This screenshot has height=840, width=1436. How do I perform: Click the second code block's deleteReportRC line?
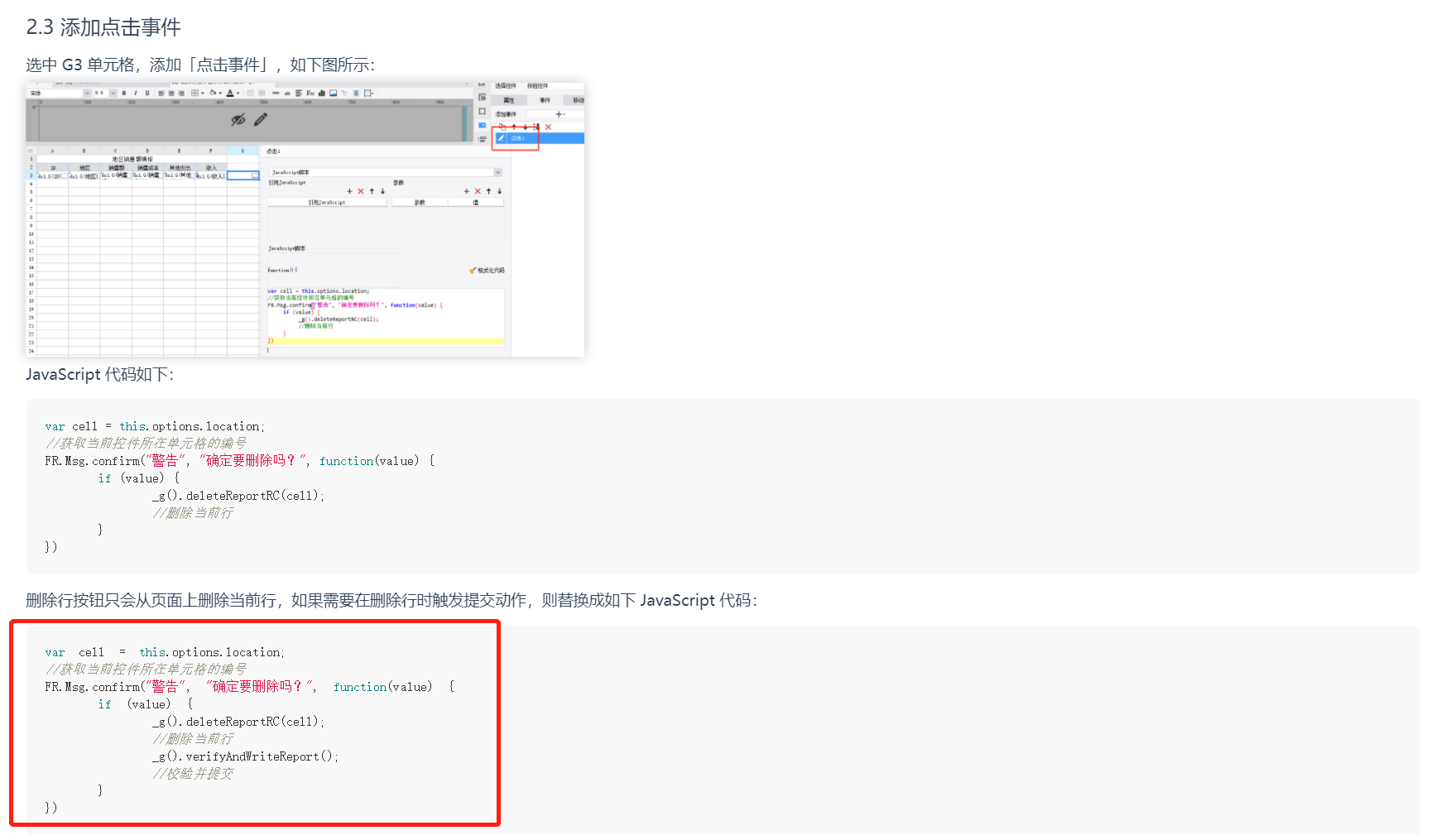238,722
